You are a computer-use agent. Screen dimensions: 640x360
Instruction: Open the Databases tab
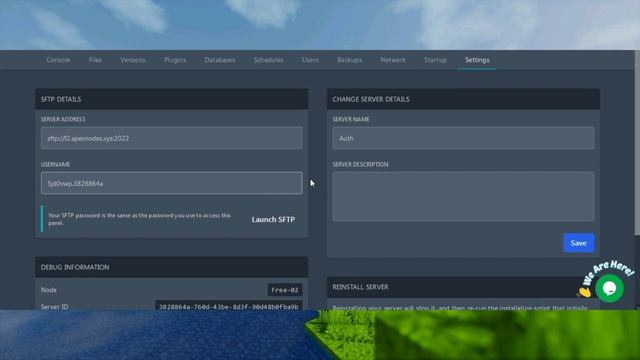click(220, 60)
